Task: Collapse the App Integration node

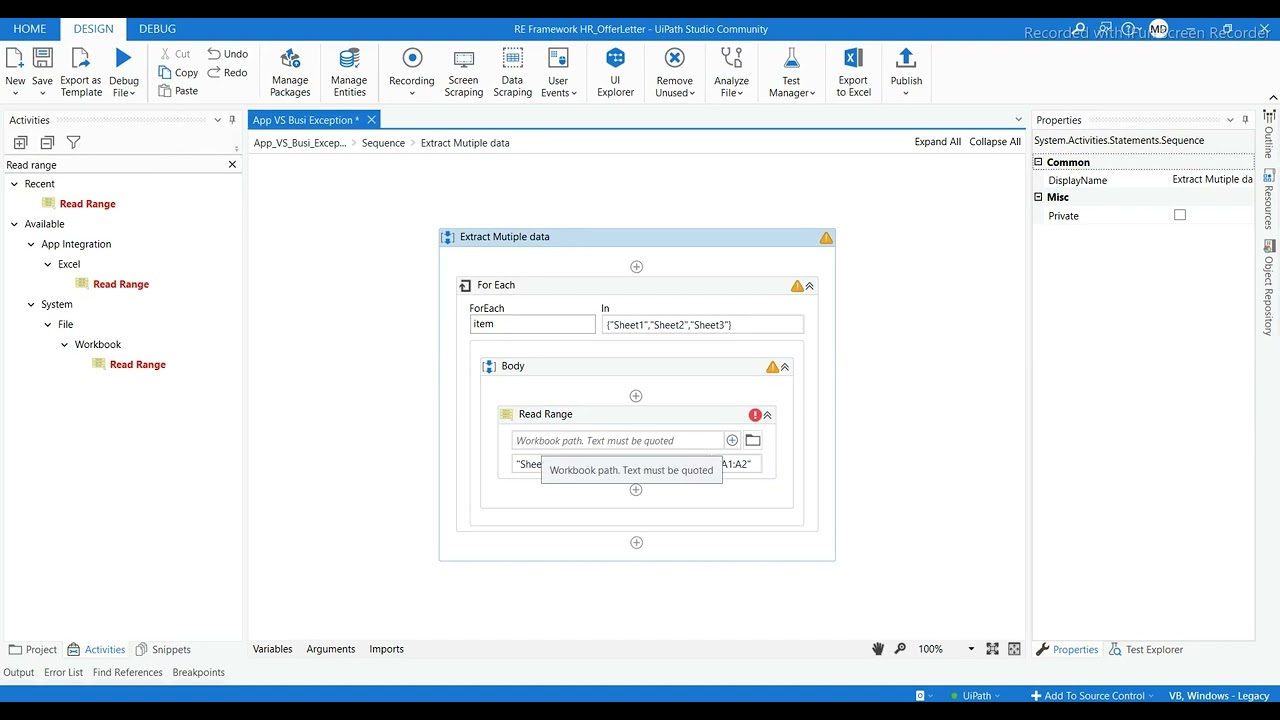Action: (x=31, y=244)
